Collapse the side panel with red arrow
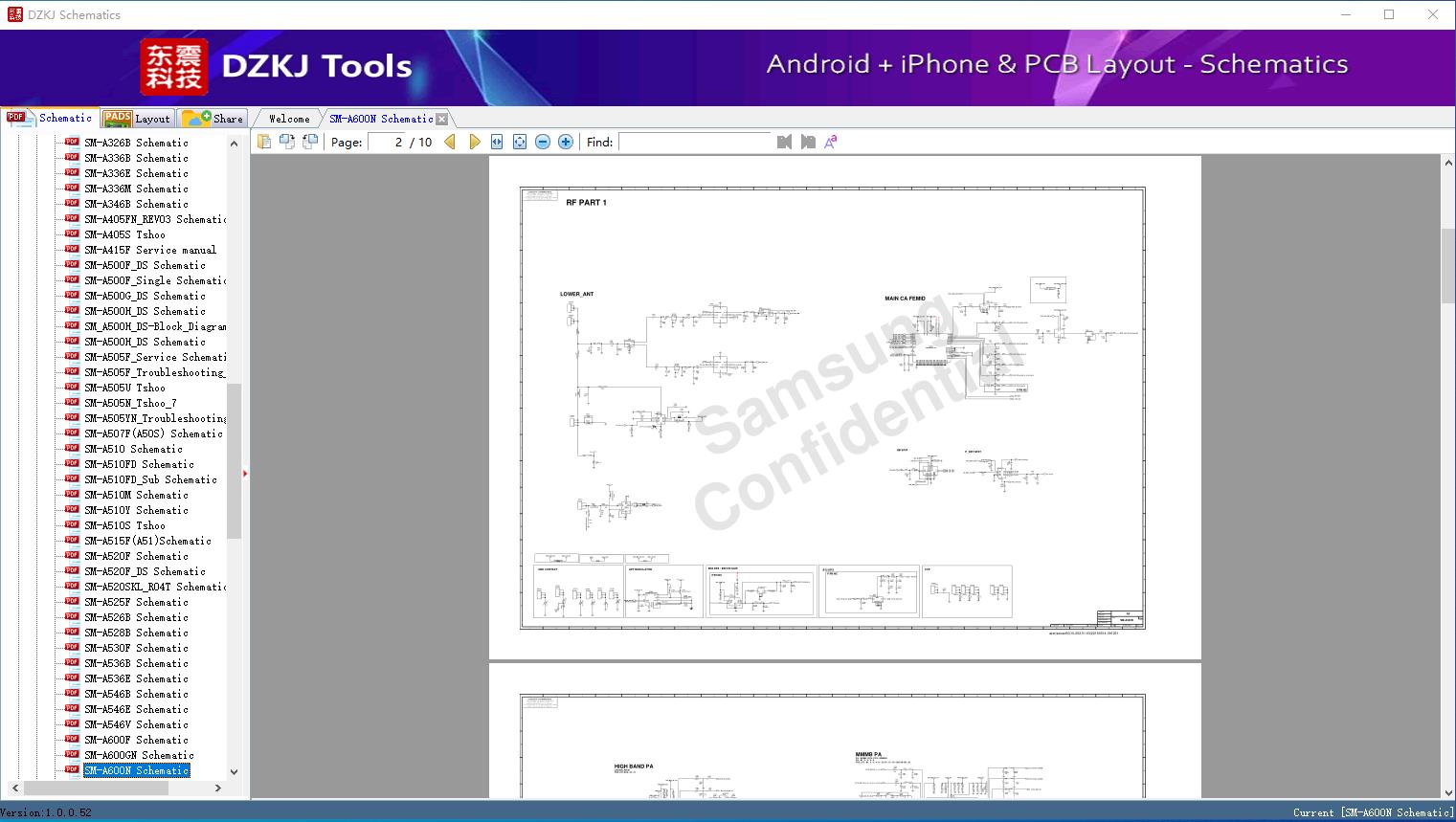Image resolution: width=1456 pixels, height=822 pixels. [245, 474]
